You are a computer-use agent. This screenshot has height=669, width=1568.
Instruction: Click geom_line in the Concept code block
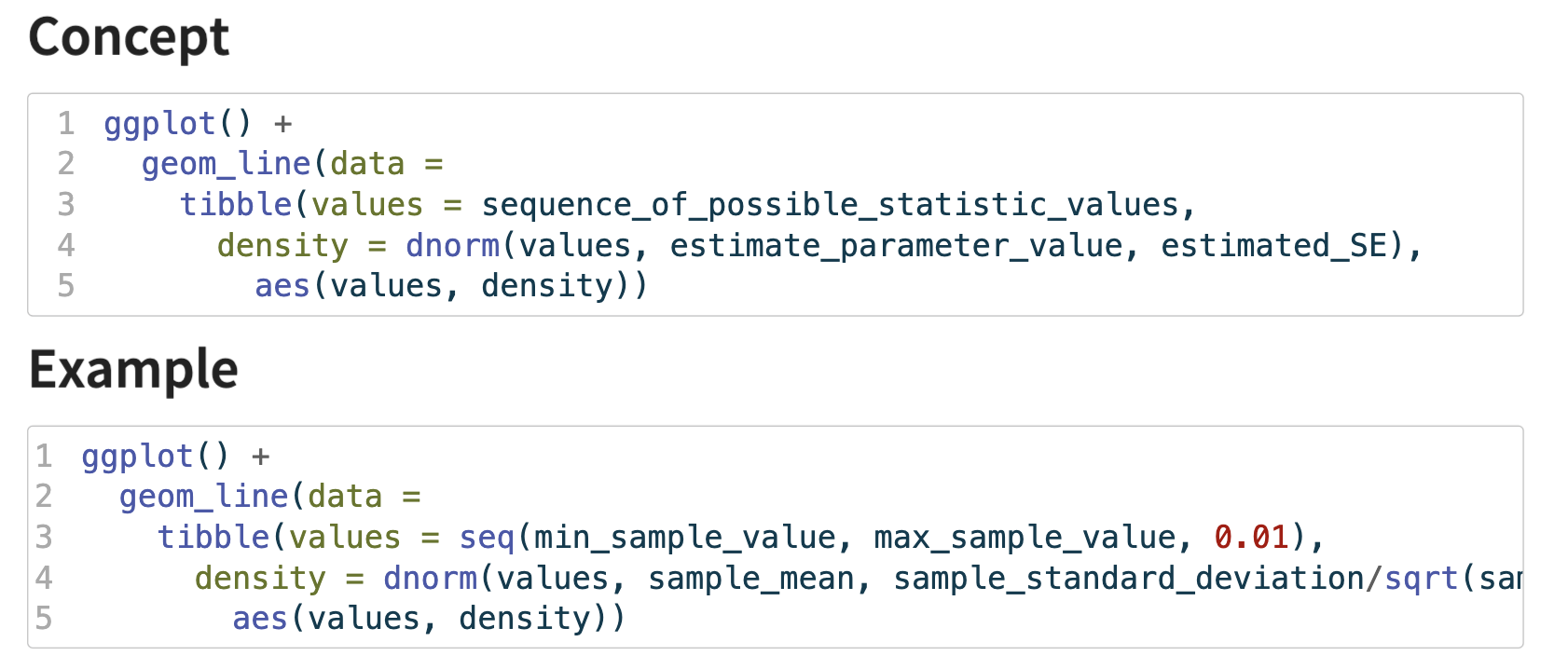point(226,164)
